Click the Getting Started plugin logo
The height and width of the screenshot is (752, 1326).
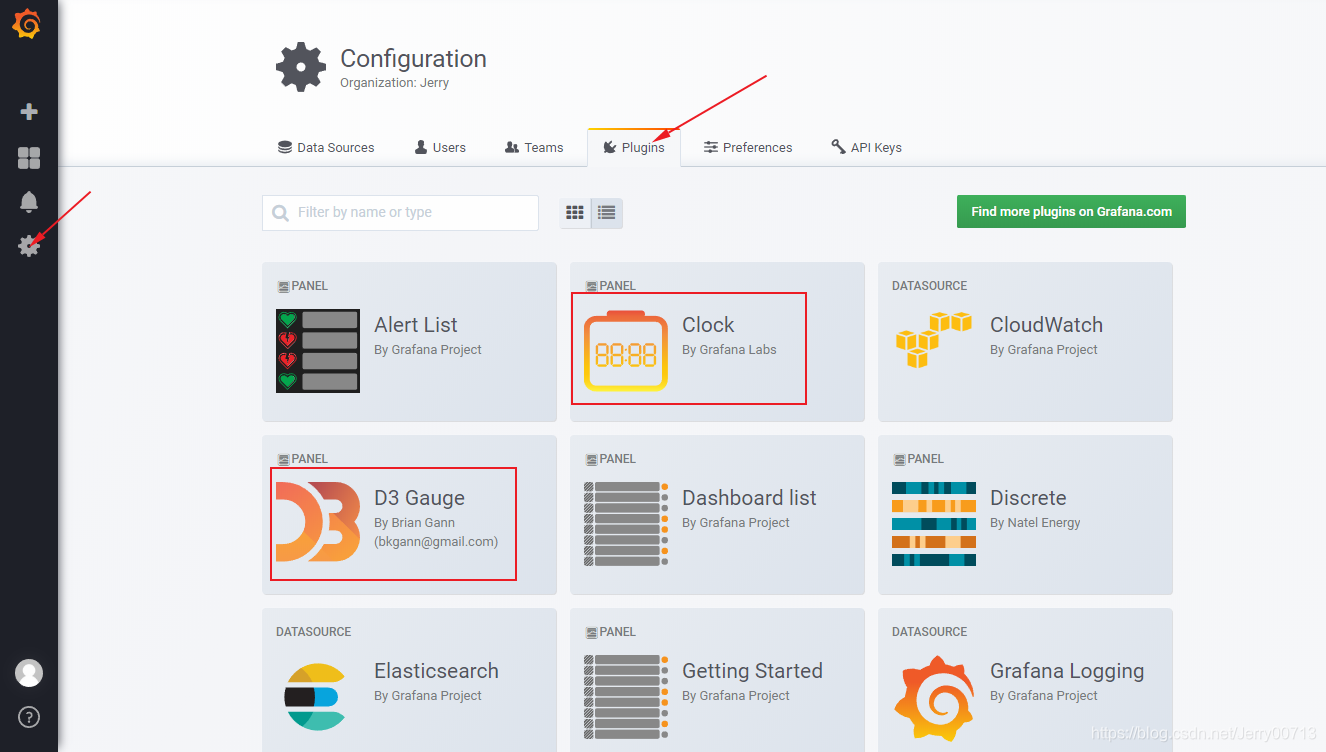pos(626,696)
